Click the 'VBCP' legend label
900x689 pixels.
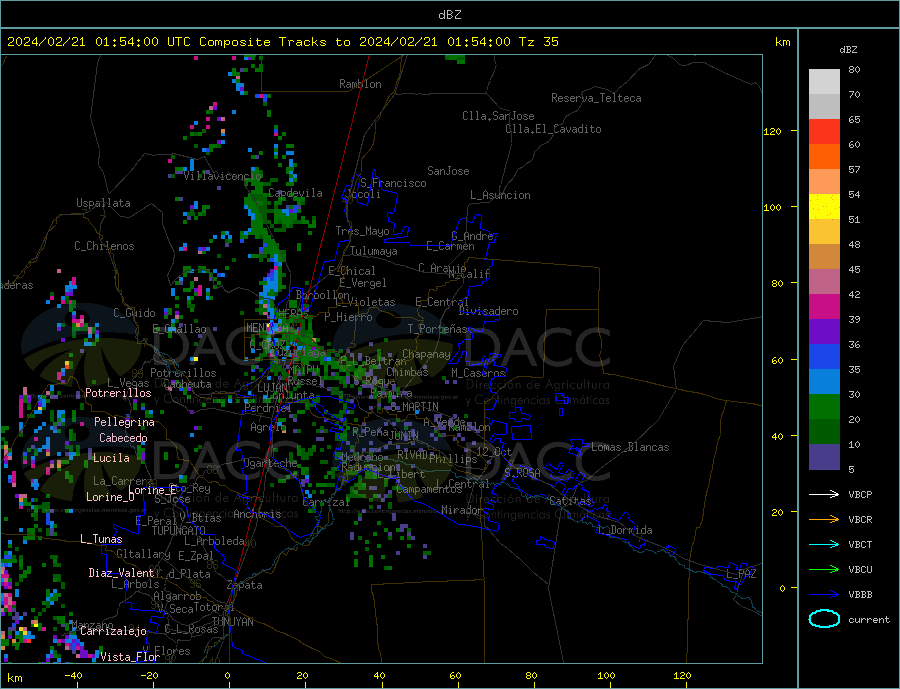coord(860,494)
